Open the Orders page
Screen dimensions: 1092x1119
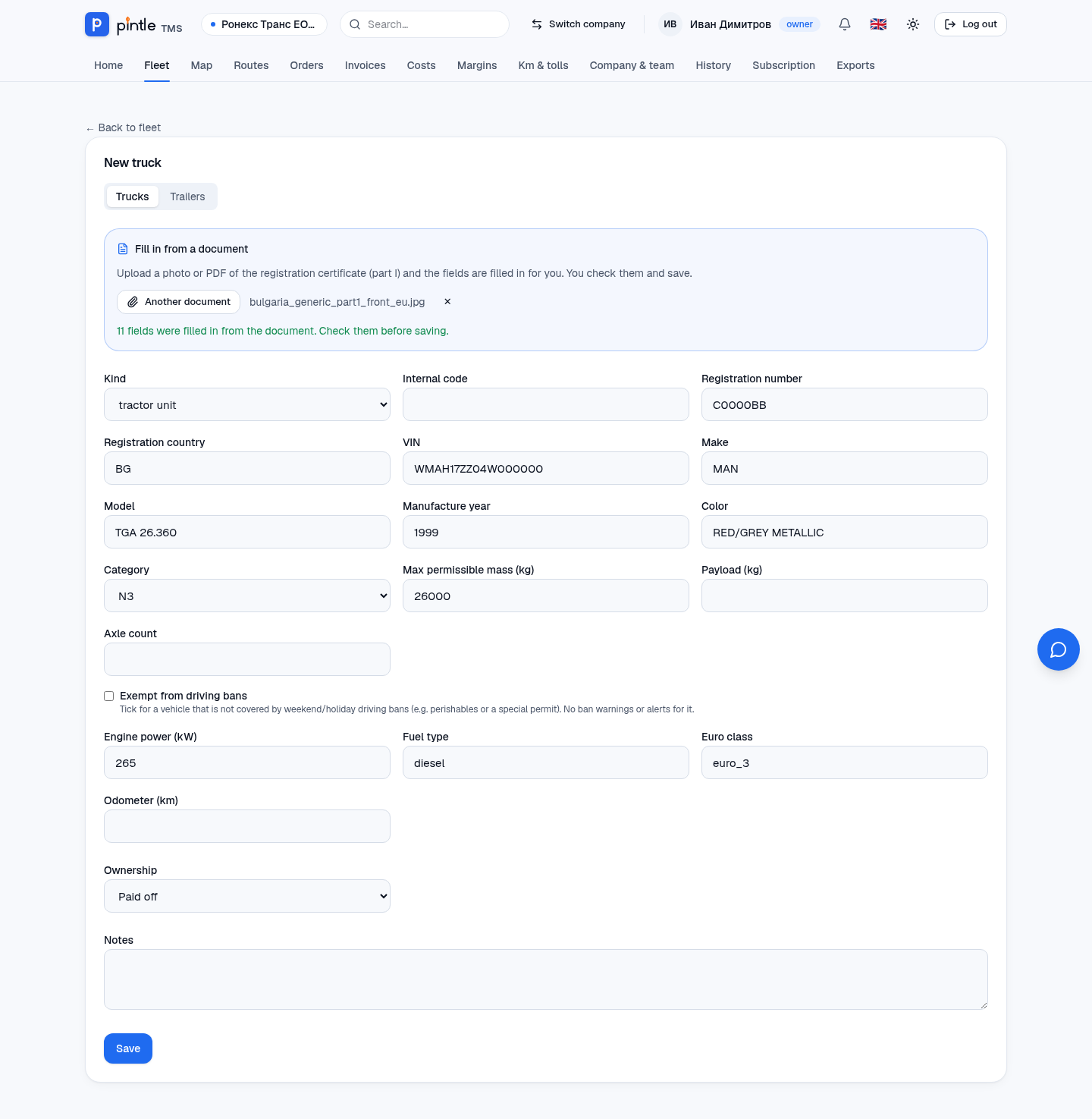306,65
